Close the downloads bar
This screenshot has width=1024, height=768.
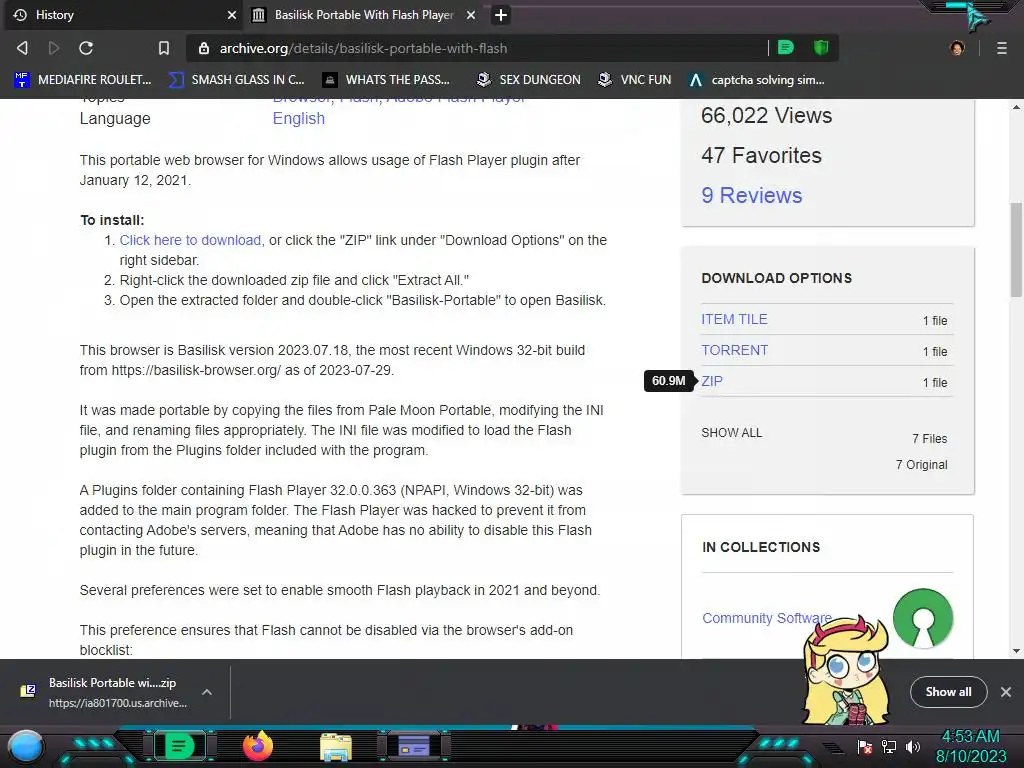(x=1006, y=692)
